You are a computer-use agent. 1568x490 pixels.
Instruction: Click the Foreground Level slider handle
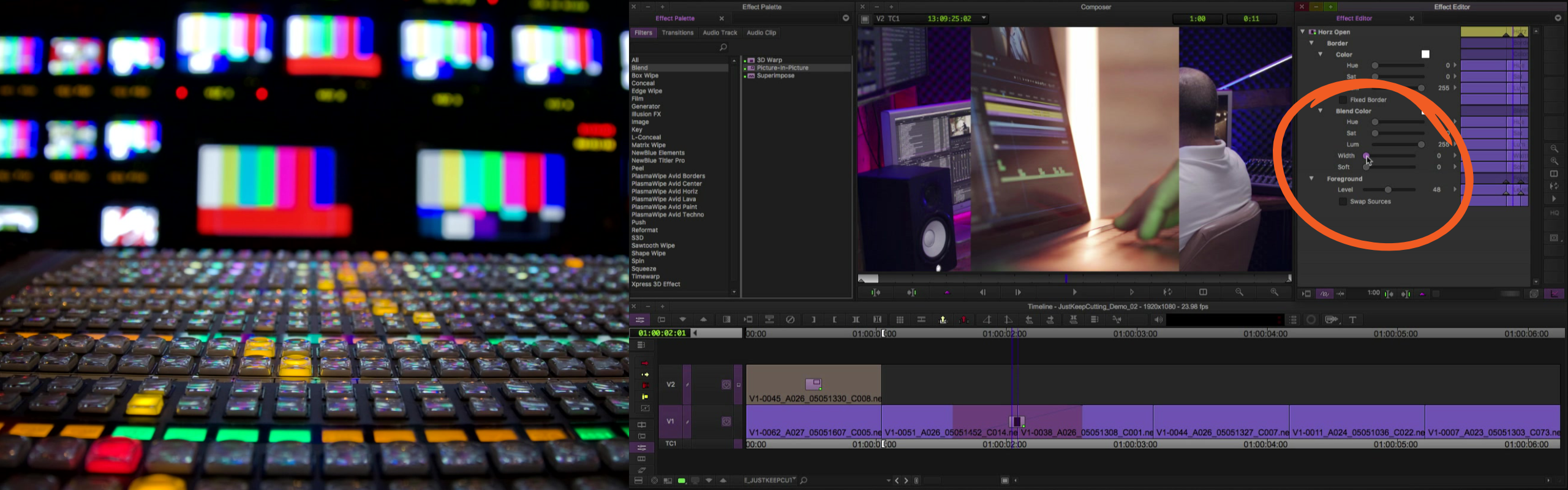click(1388, 190)
